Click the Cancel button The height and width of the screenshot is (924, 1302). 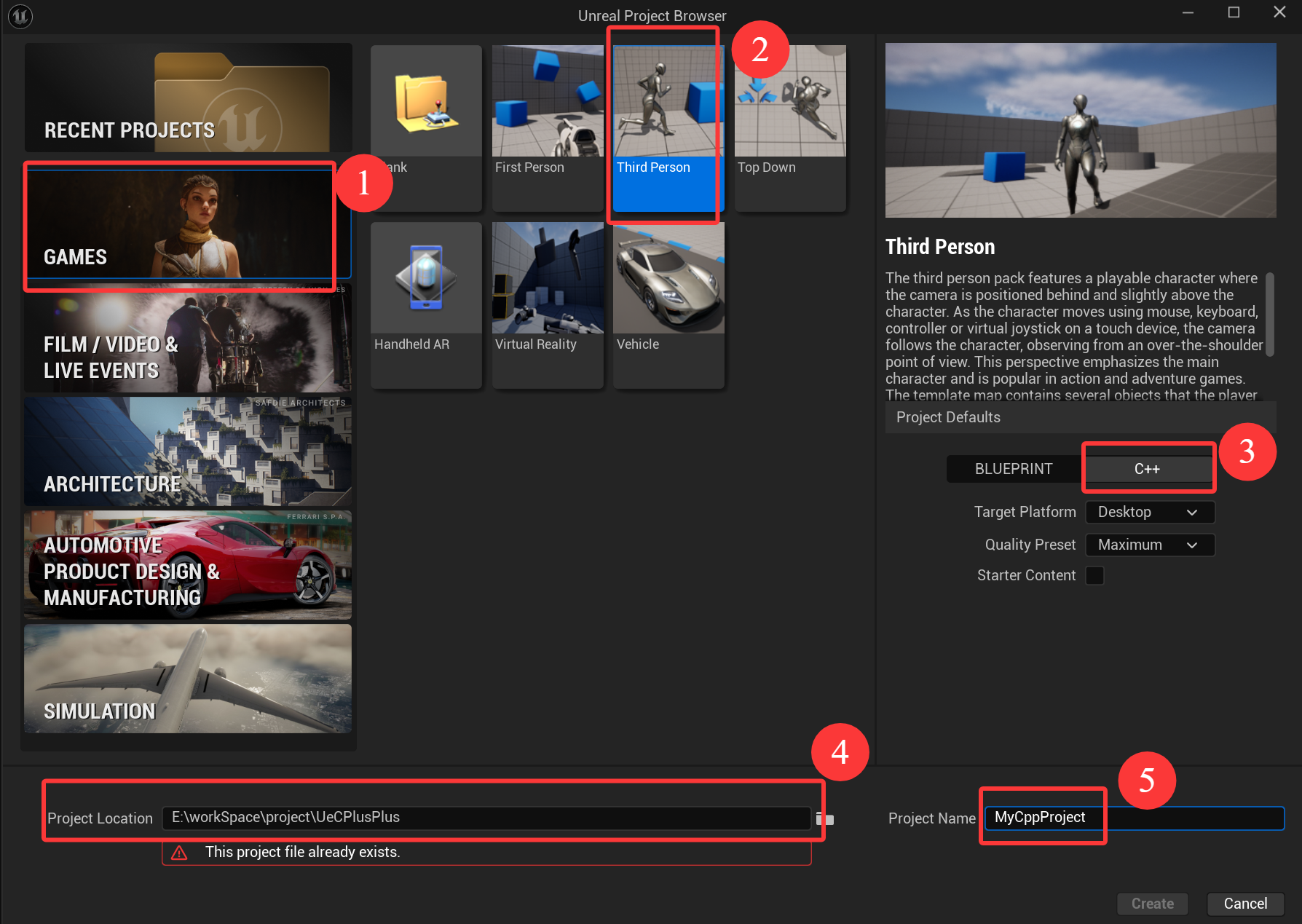coord(1245,904)
